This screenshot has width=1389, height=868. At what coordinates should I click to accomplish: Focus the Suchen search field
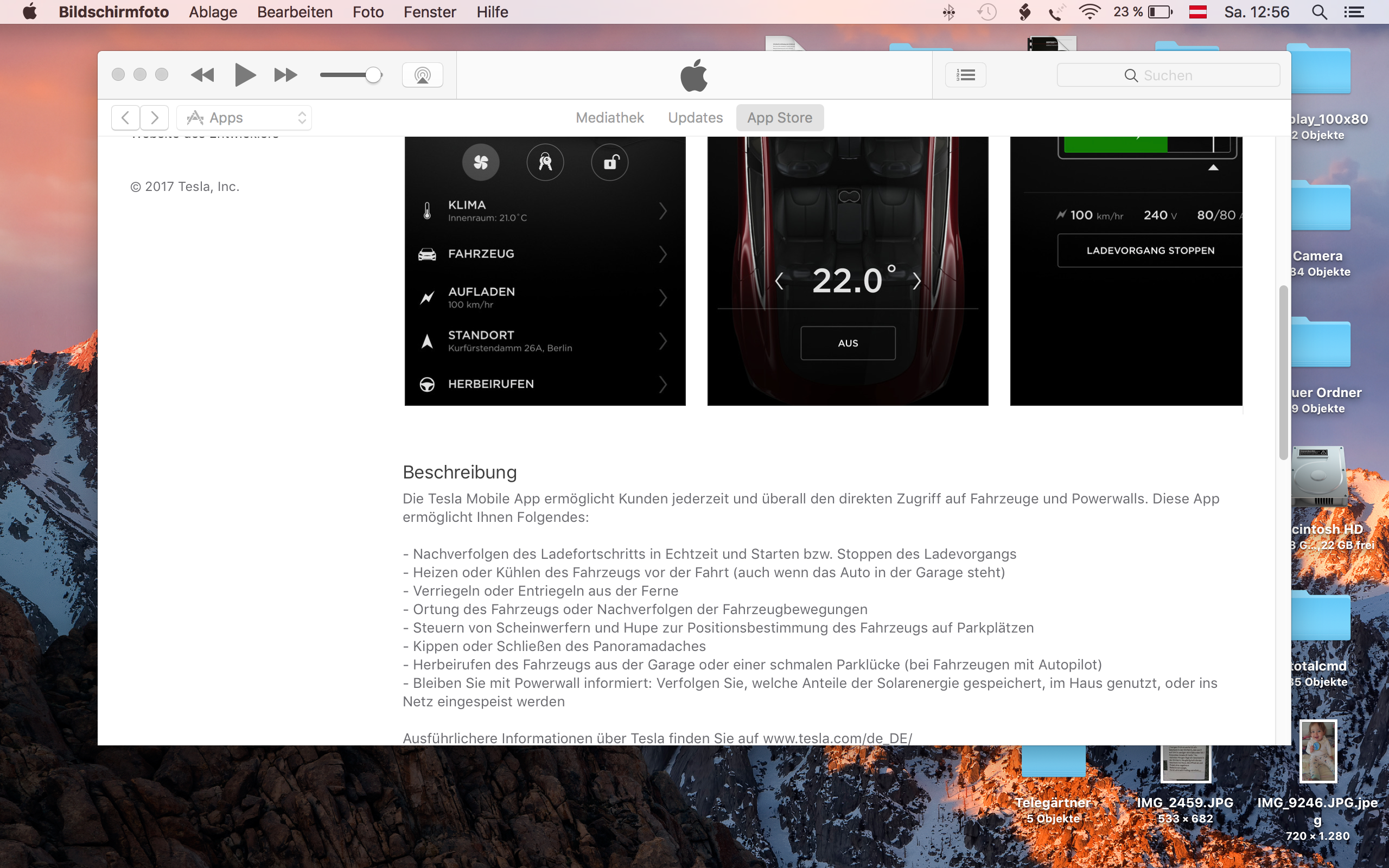point(1168,75)
